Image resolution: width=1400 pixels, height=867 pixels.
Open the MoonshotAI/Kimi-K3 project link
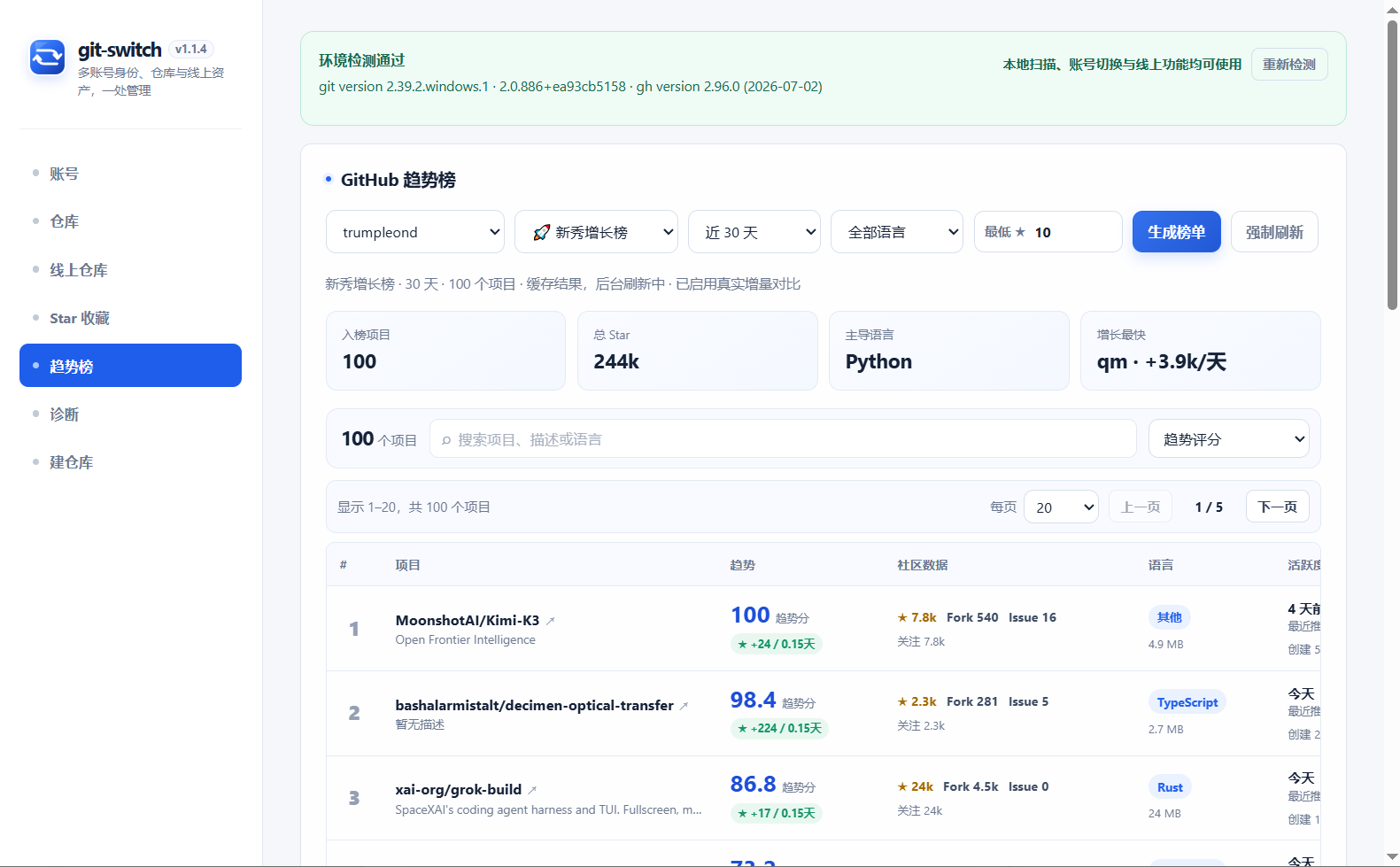click(x=467, y=620)
